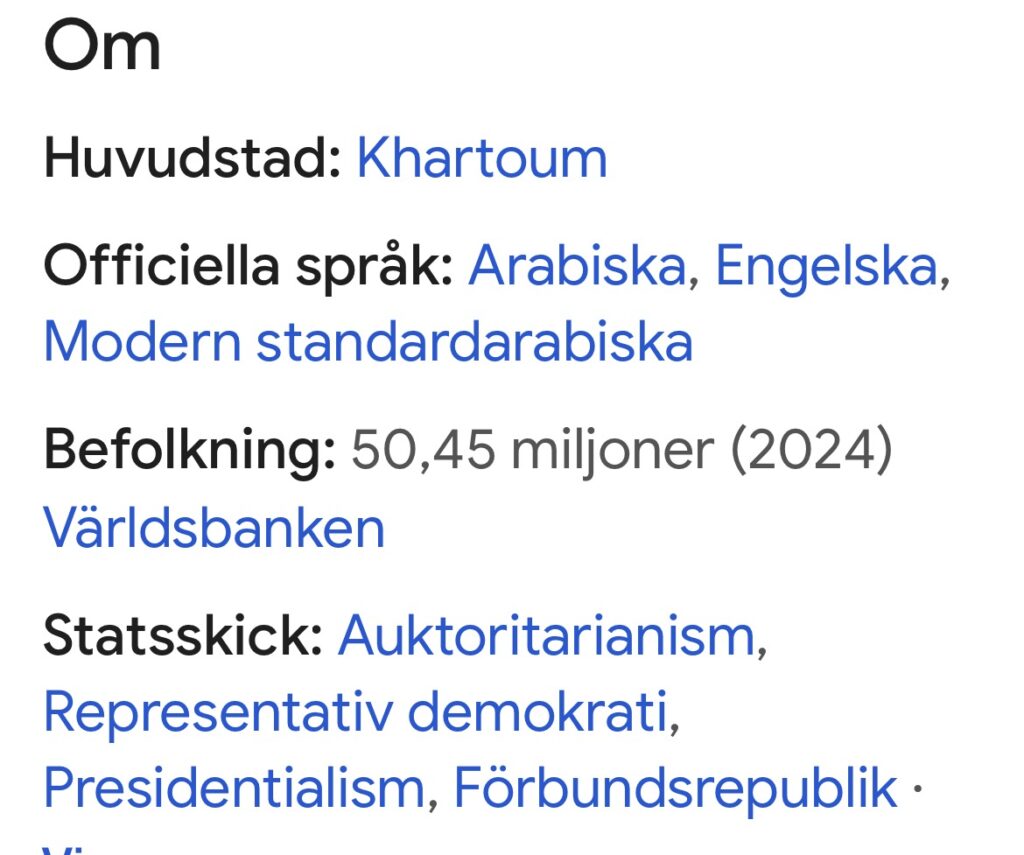The height and width of the screenshot is (855, 1024).
Task: Select the Presidentialism link
Action: pos(234,788)
